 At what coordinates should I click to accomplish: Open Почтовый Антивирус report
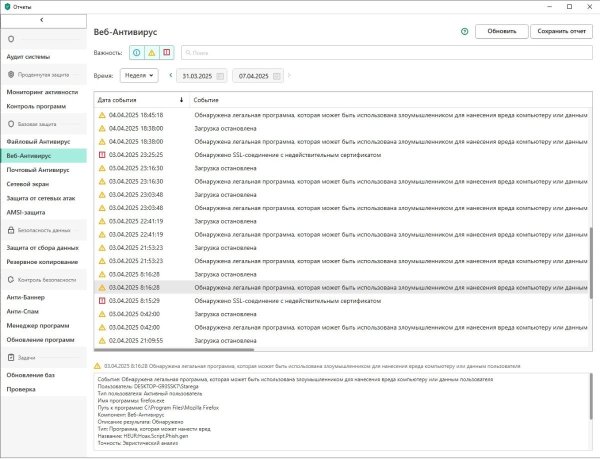click(38, 170)
